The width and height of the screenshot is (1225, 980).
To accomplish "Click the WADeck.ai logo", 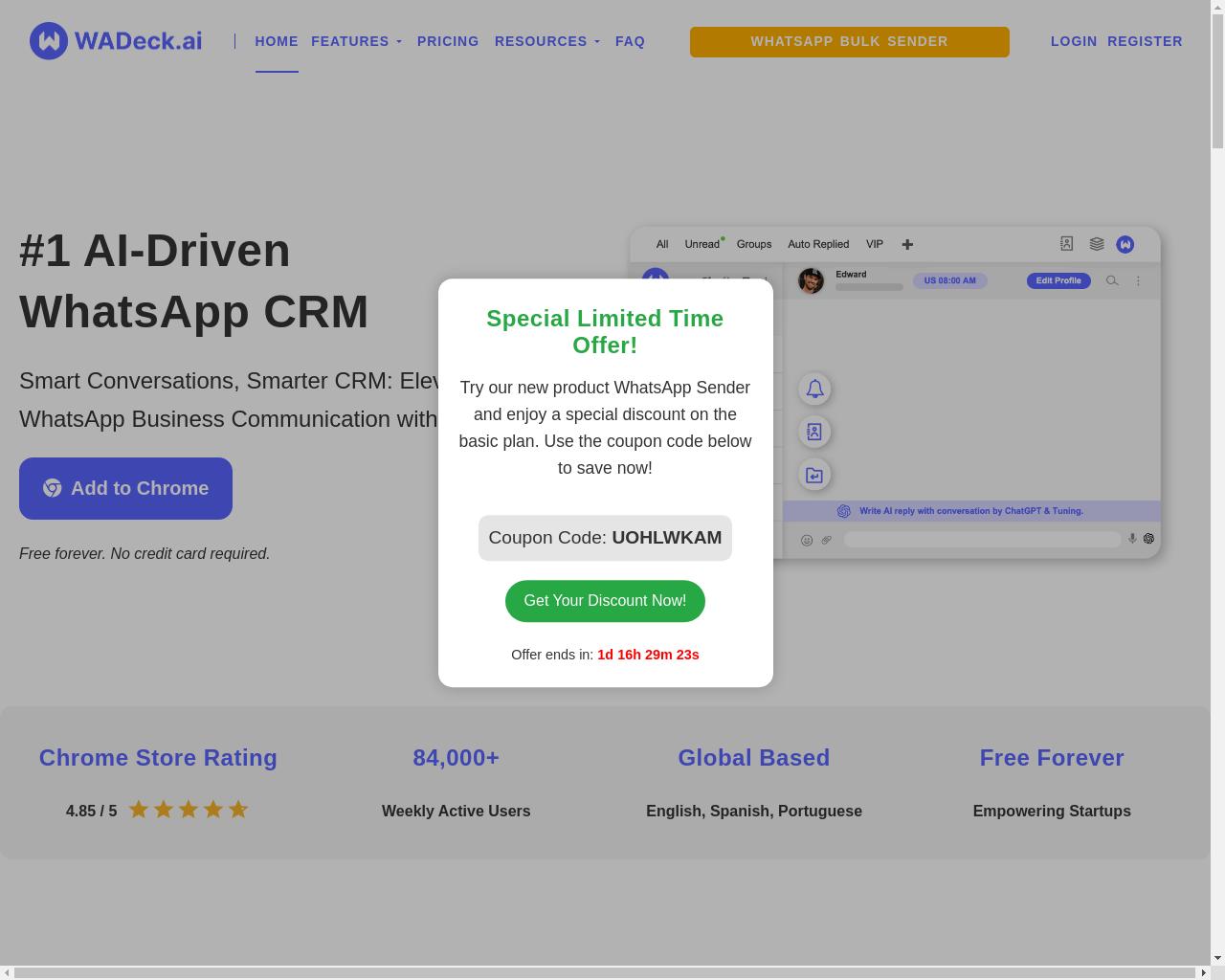I will click(116, 41).
